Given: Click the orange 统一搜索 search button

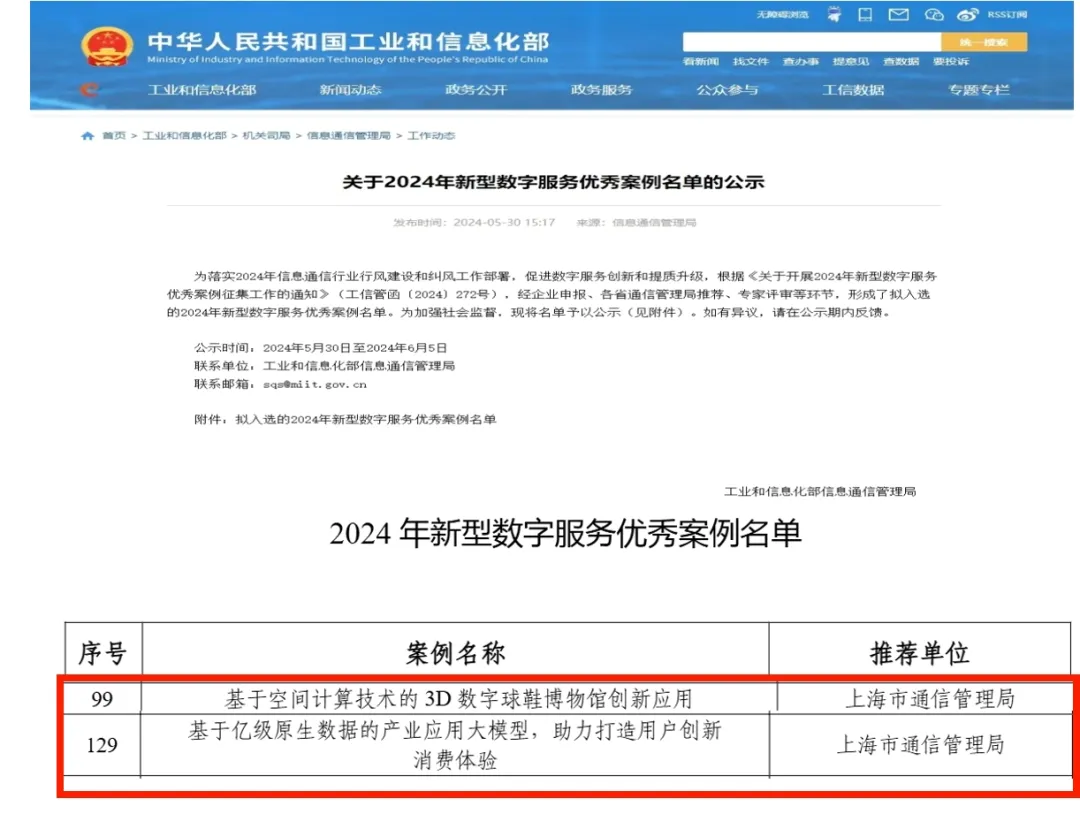Looking at the screenshot, I should point(984,42).
